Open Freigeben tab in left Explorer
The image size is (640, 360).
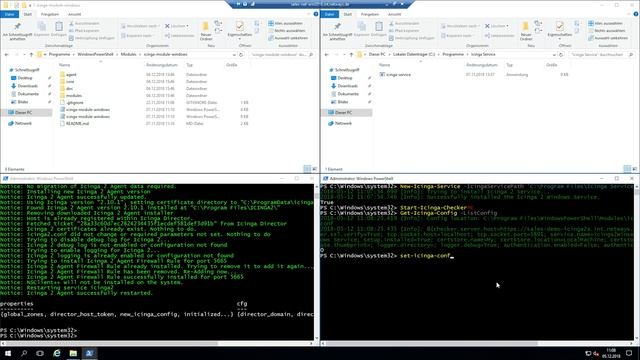click(x=50, y=14)
